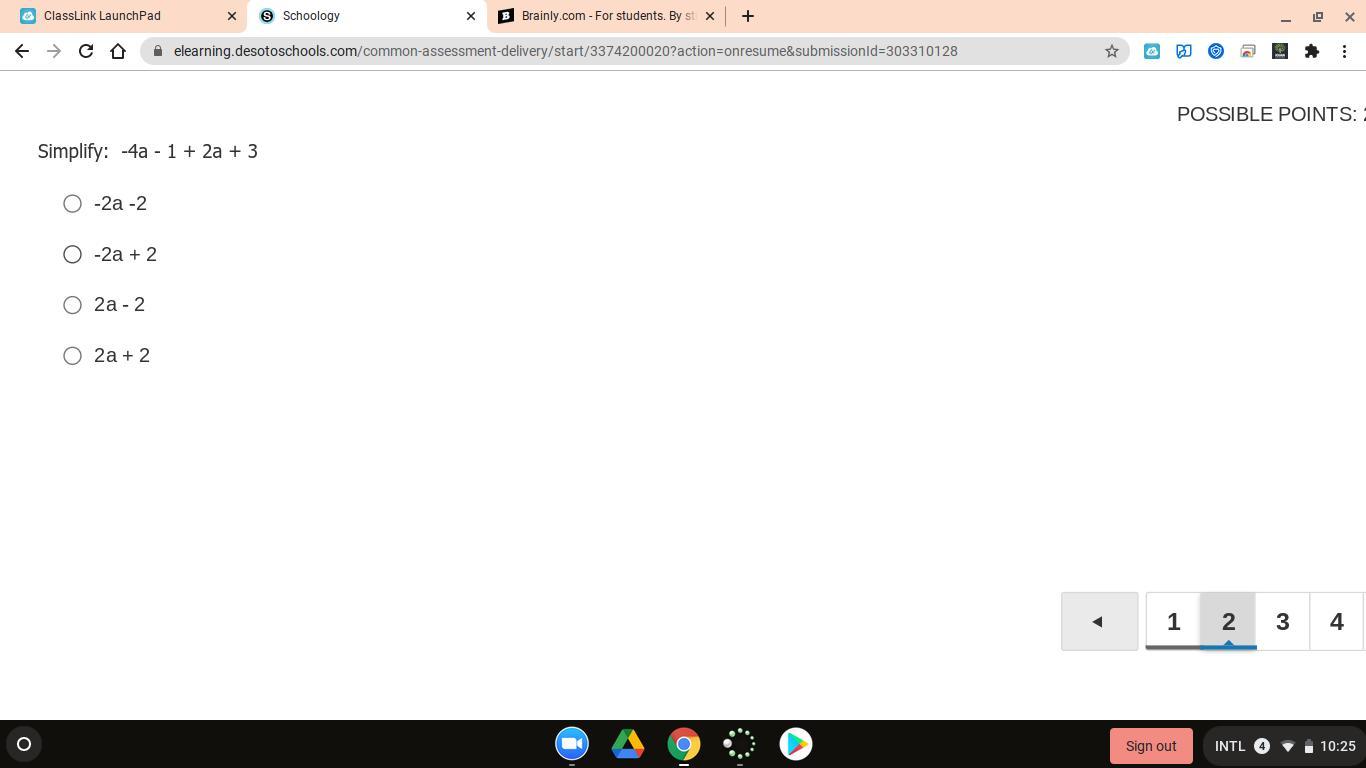Choose the option 2a + 2
This screenshot has height=768, width=1366.
pyautogui.click(x=72, y=356)
